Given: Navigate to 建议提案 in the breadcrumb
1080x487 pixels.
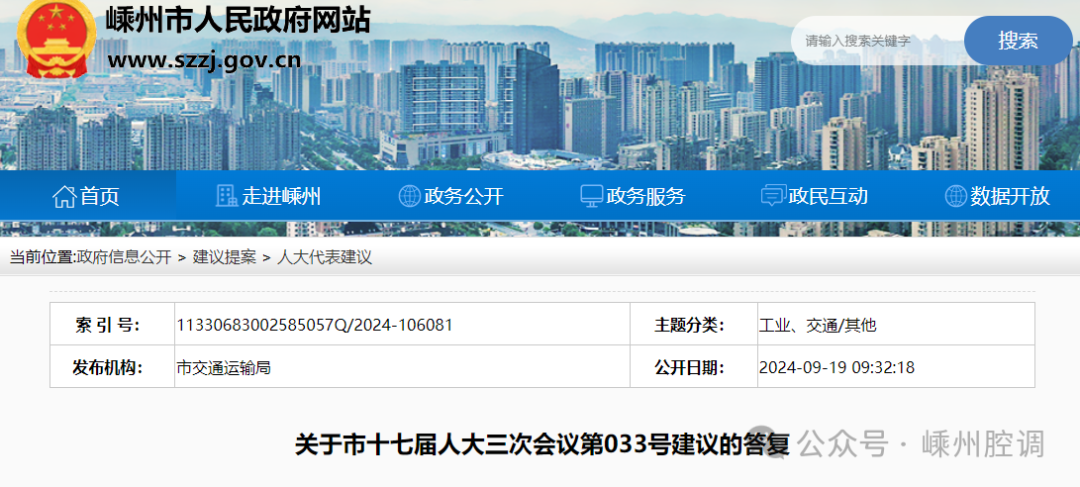Looking at the screenshot, I should pyautogui.click(x=224, y=257).
